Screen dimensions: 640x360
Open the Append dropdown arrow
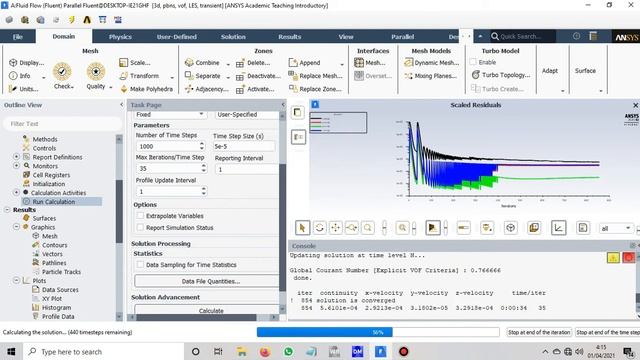tap(342, 64)
